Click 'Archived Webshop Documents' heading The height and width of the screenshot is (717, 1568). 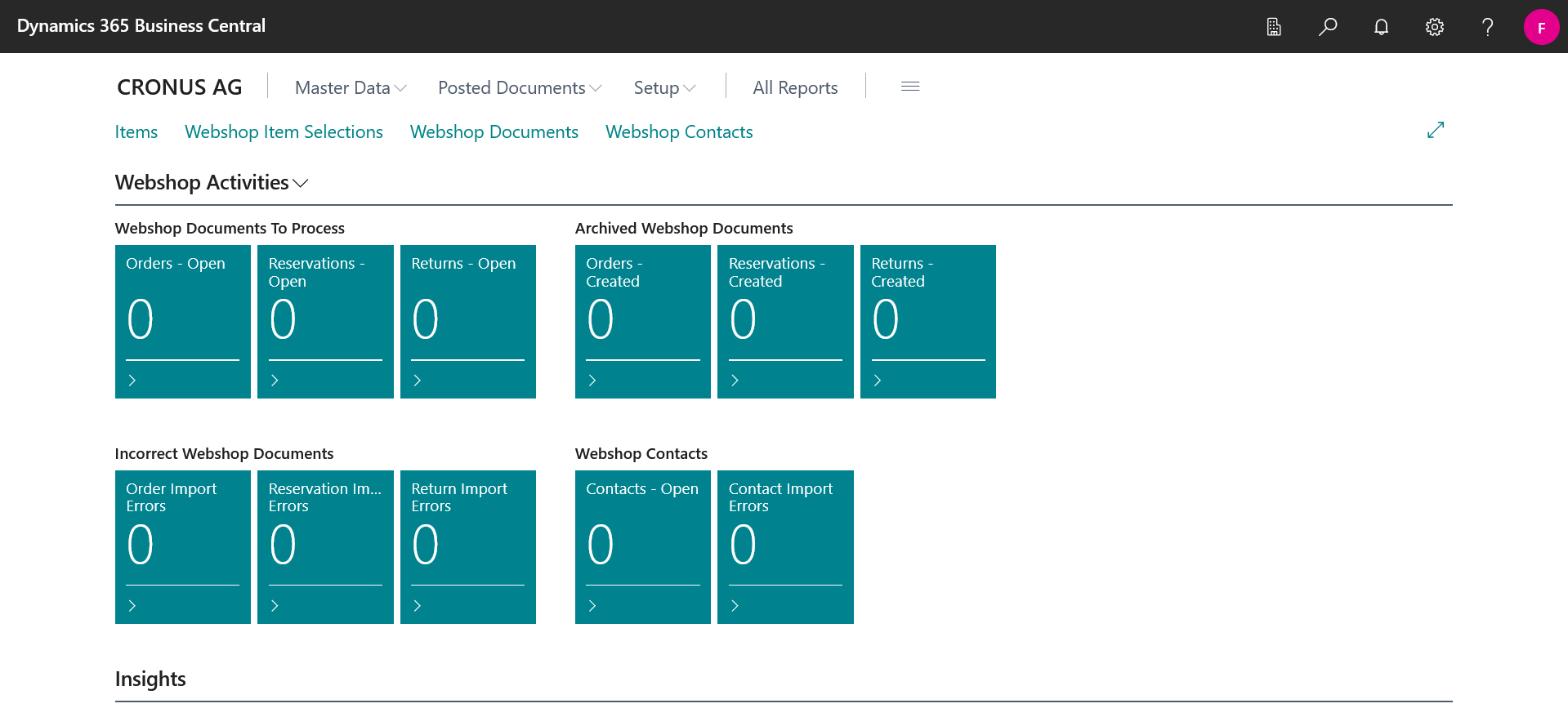coord(684,229)
